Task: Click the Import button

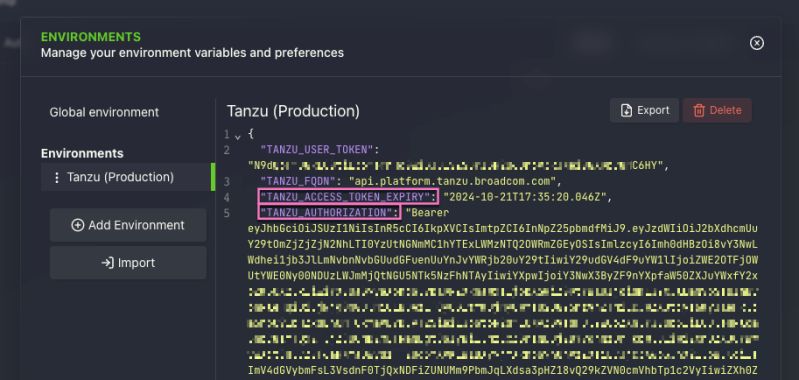Action: pyautogui.click(x=128, y=263)
